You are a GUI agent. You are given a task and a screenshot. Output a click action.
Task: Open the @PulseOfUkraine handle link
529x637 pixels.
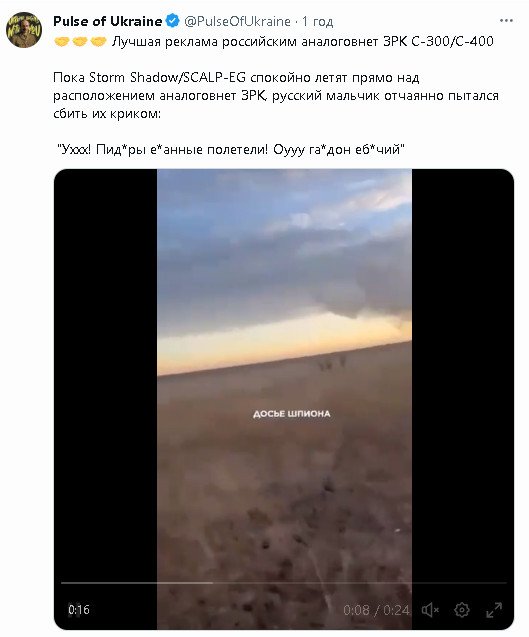(x=237, y=21)
